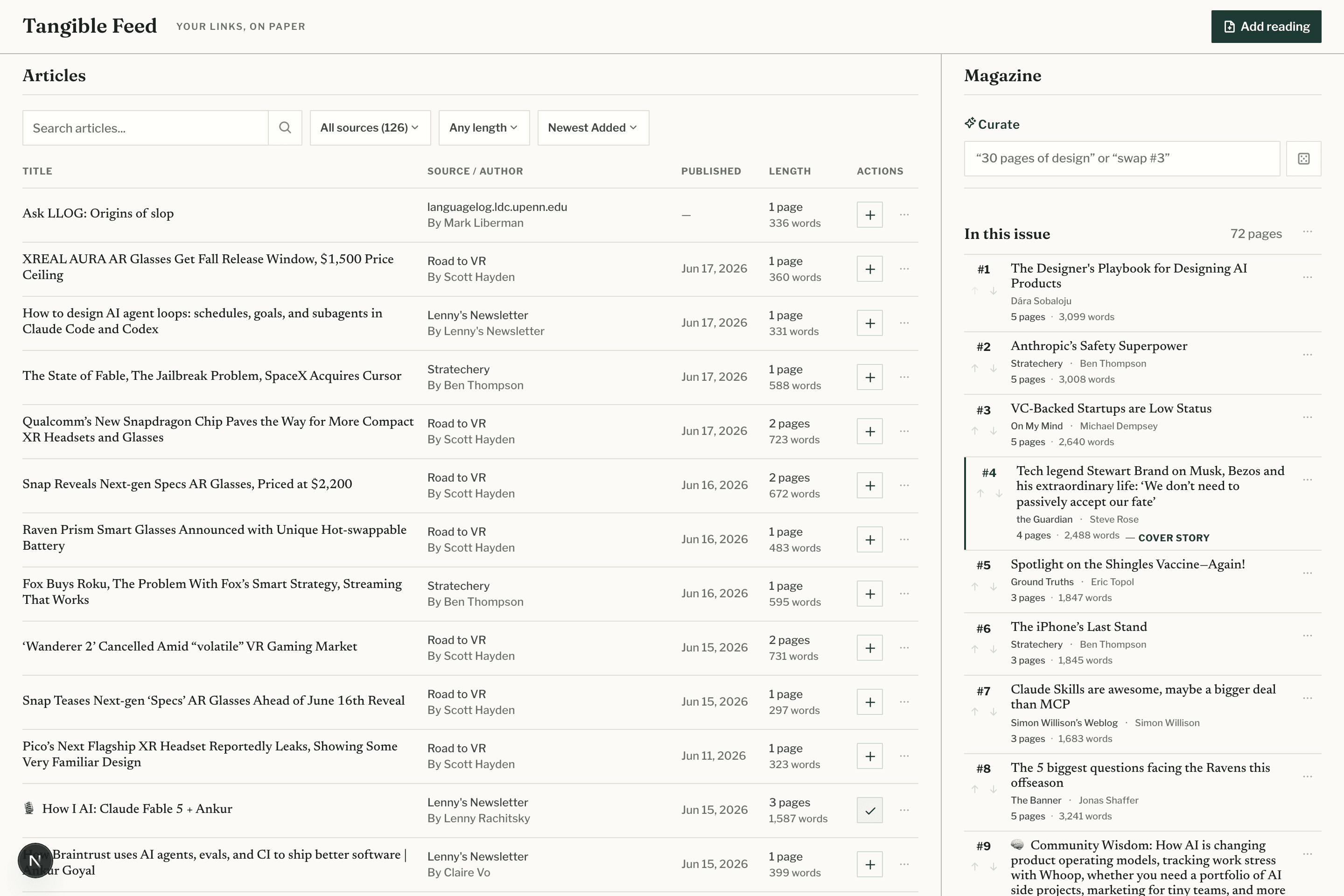
Task: Add the 'Fox Buys Roku' article
Action: coord(870,594)
